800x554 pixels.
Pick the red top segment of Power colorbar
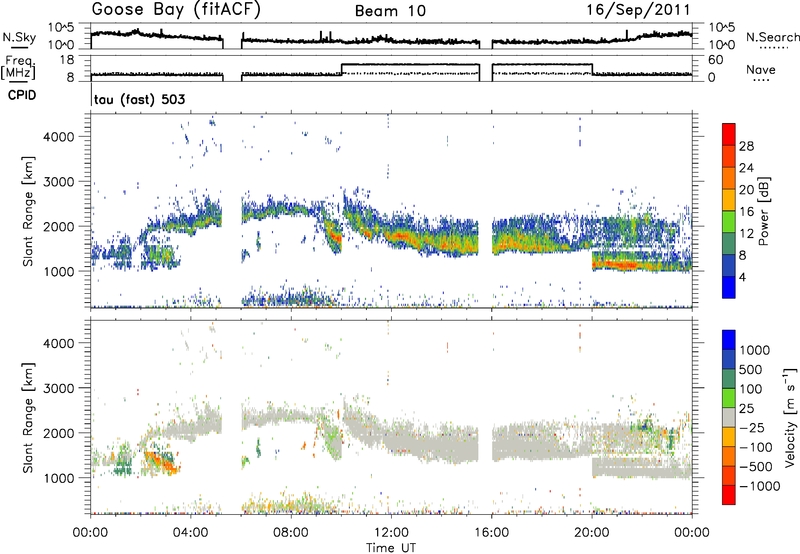point(729,134)
